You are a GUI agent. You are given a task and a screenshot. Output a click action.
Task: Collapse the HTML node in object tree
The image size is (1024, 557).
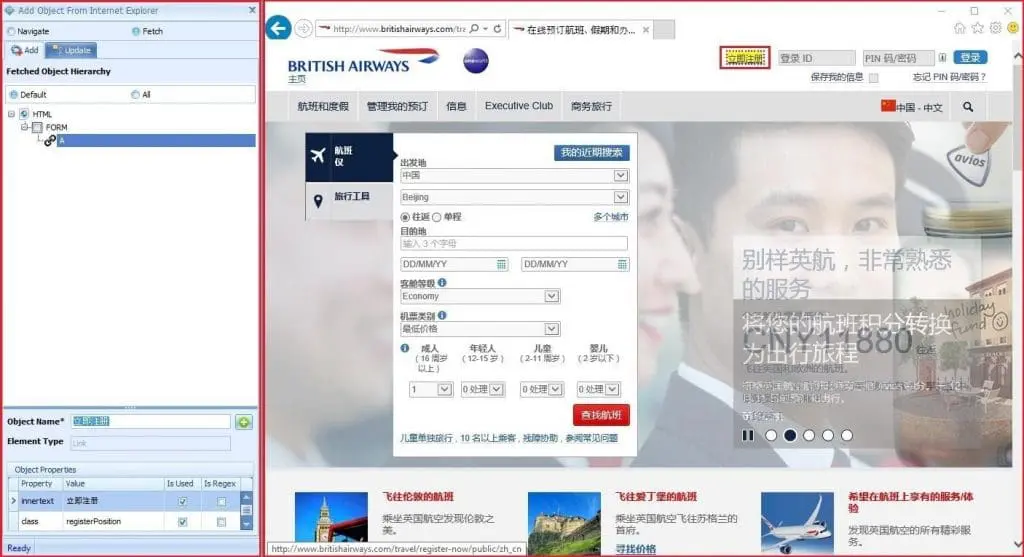[11, 114]
